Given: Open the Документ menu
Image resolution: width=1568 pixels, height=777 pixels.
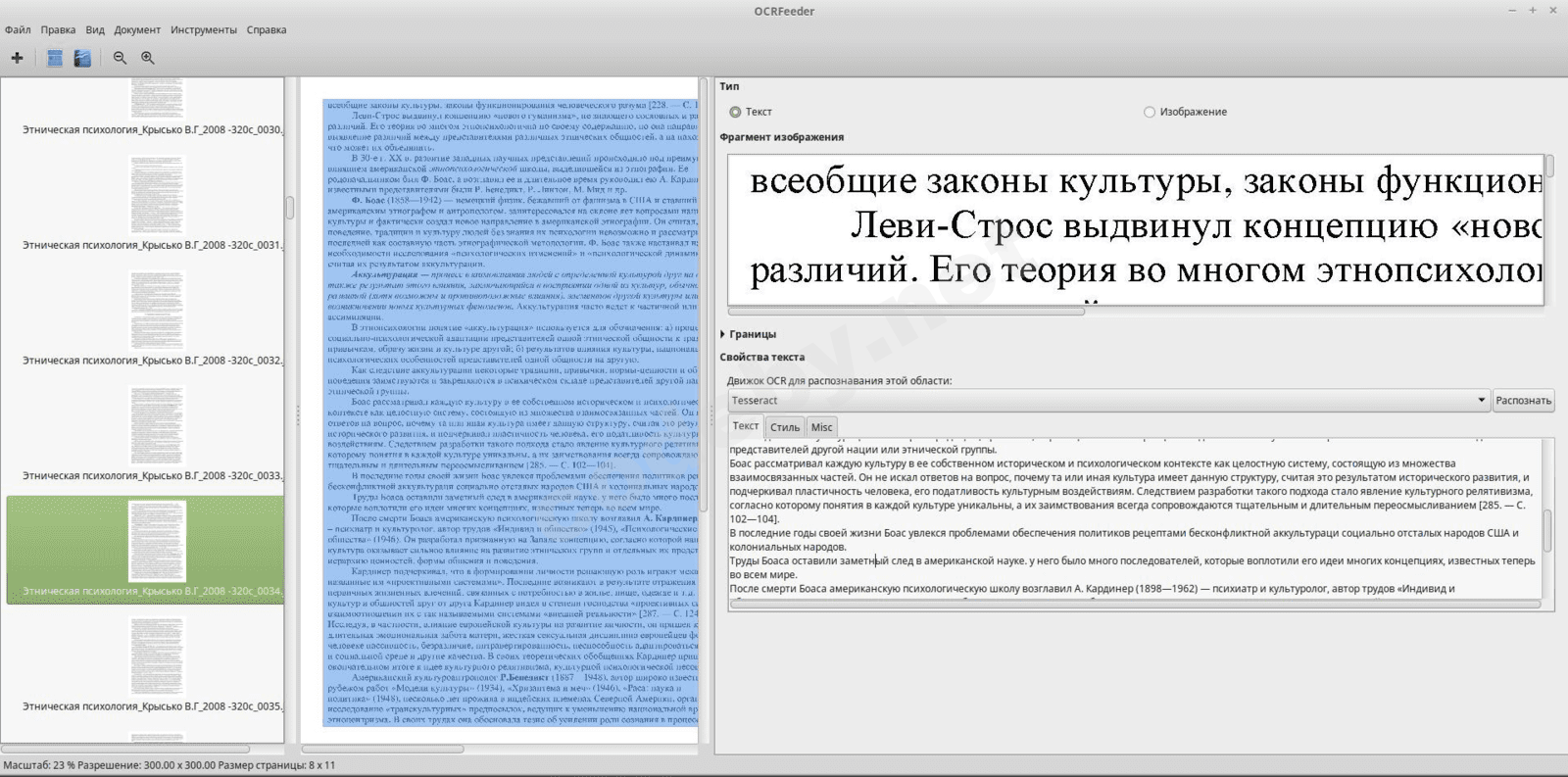Looking at the screenshot, I should [x=137, y=29].
